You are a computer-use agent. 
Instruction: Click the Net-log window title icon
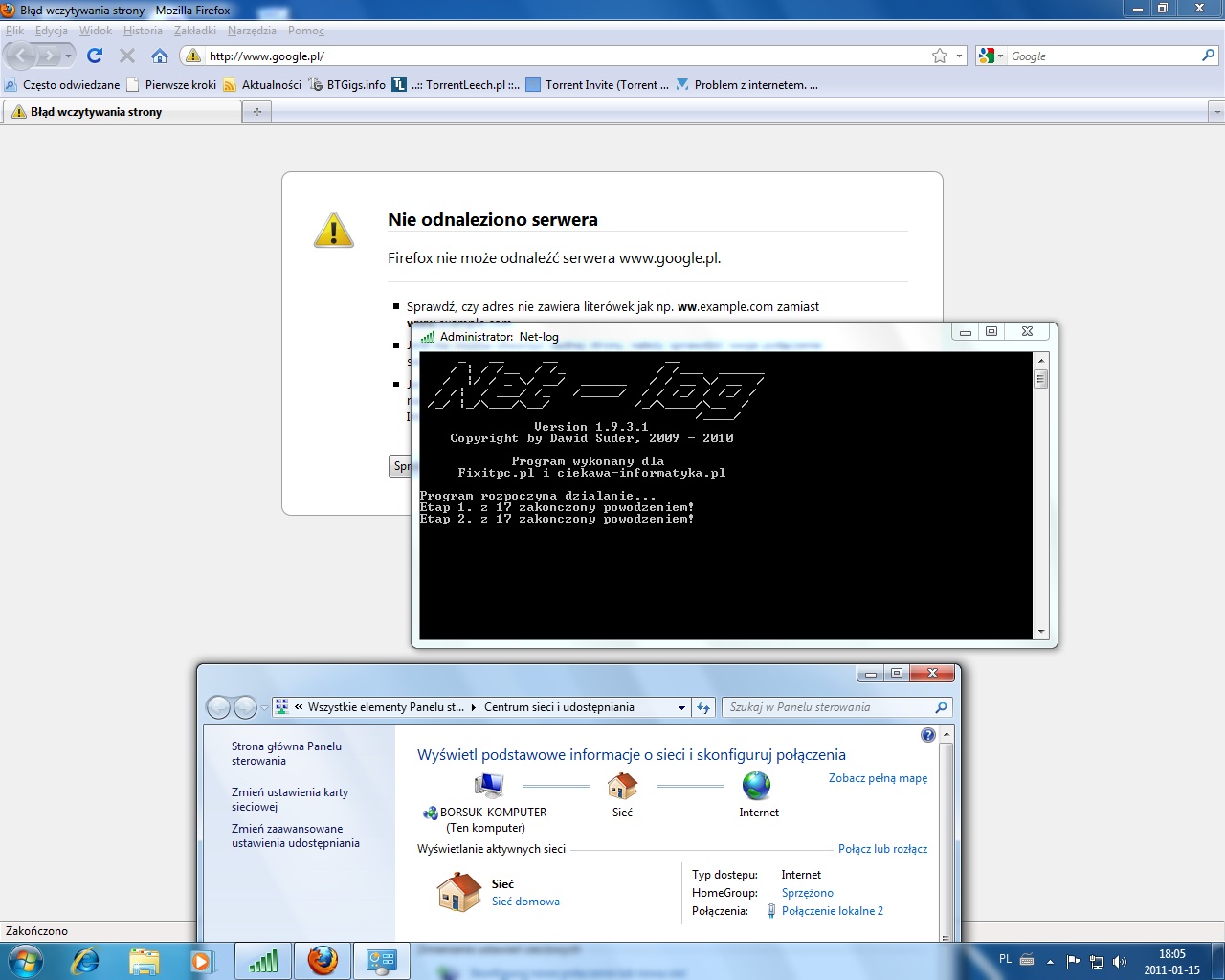tap(428, 336)
